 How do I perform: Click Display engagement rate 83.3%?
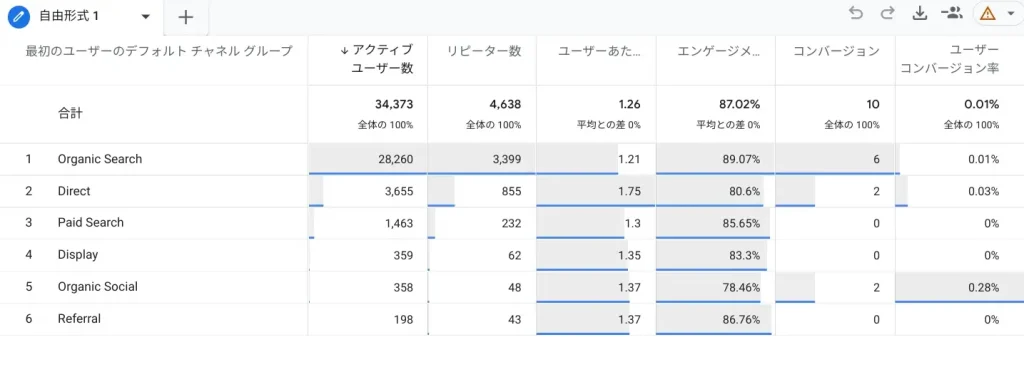click(x=744, y=255)
